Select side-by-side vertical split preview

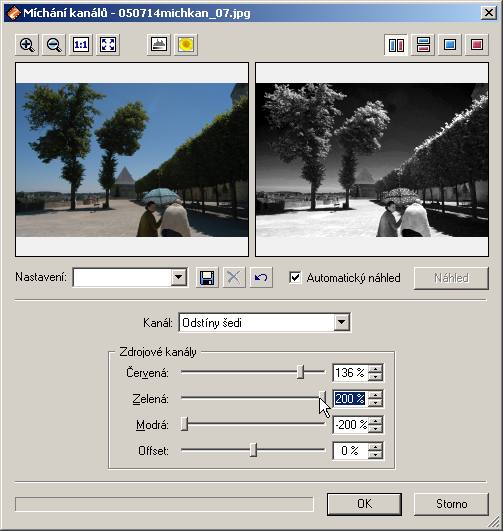396,45
